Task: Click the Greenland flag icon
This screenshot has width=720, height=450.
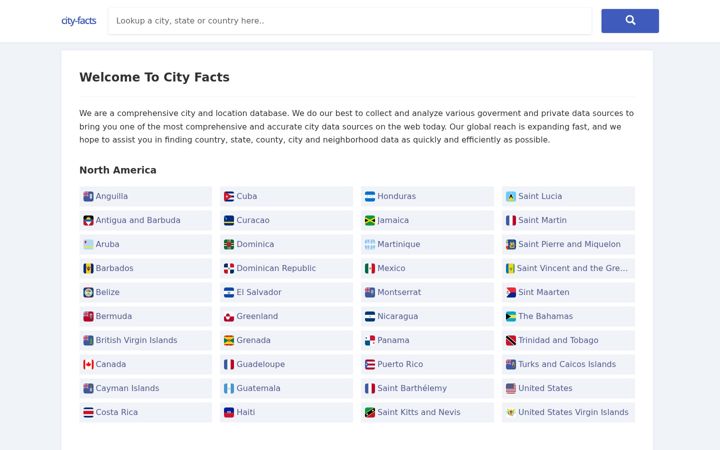Action: (229, 316)
